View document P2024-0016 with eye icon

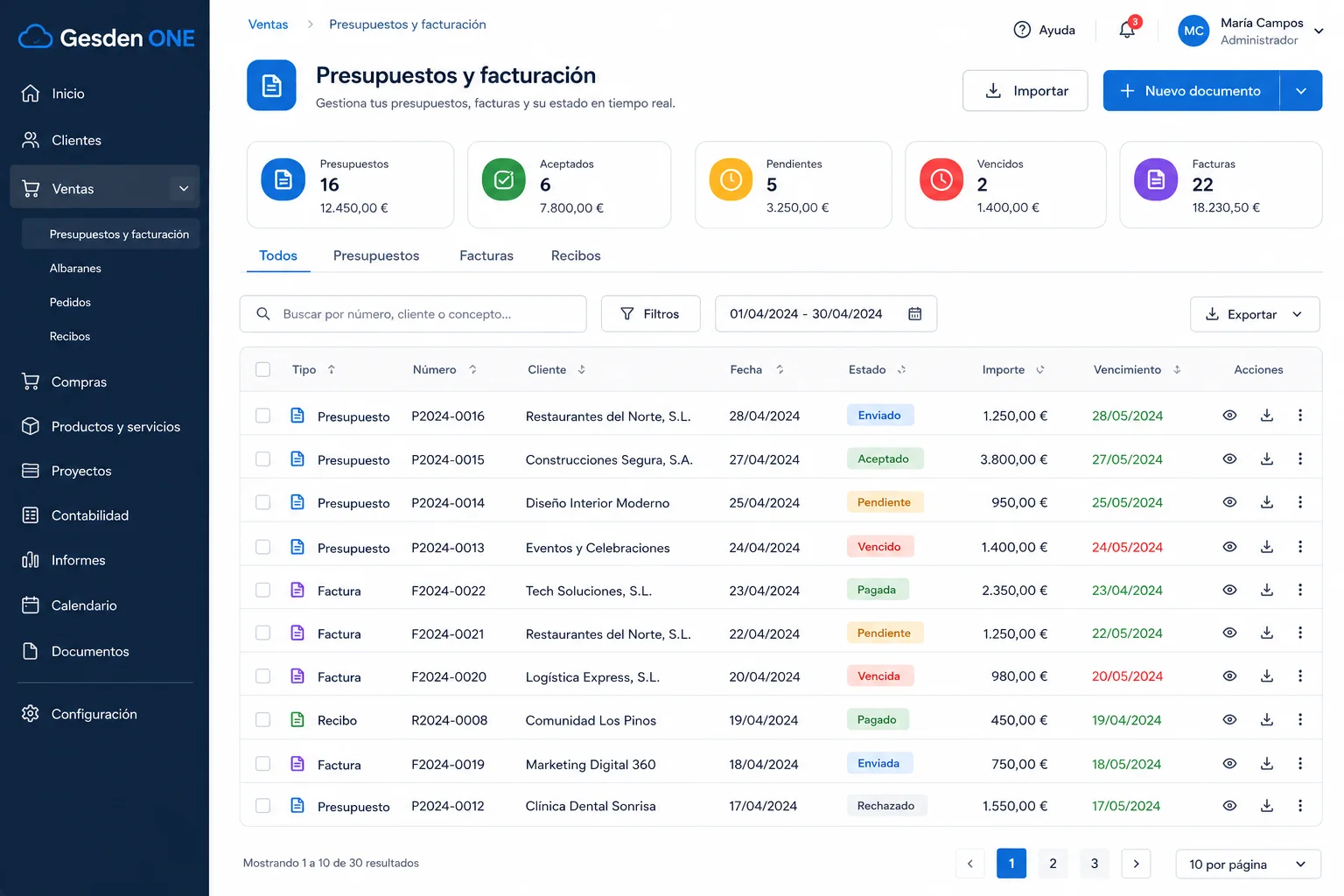click(x=1229, y=415)
